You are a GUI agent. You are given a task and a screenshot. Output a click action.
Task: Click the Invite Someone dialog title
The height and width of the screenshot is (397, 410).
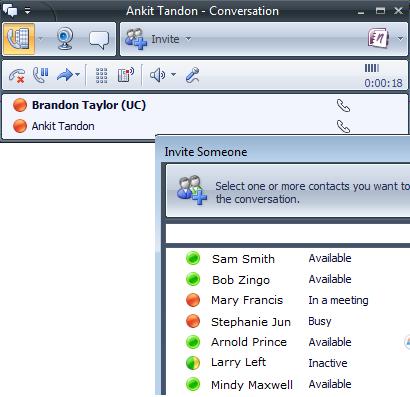click(206, 152)
